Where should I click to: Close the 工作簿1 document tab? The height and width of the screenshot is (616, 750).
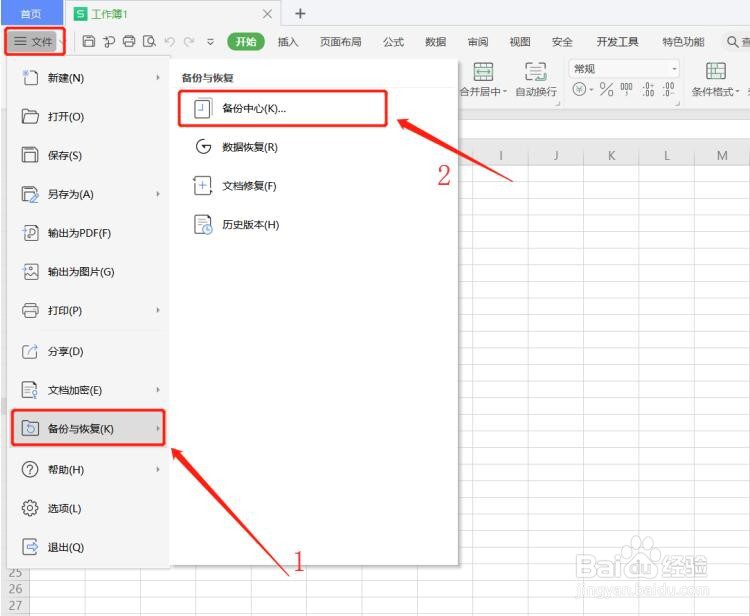(267, 14)
